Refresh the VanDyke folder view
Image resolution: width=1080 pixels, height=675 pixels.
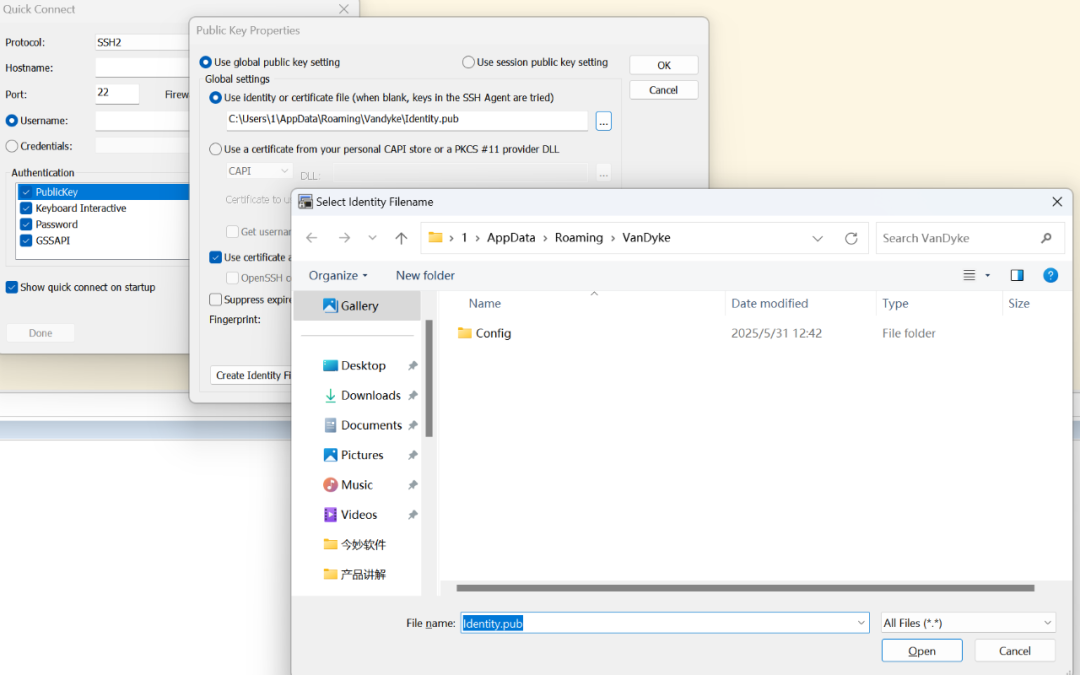pyautogui.click(x=851, y=238)
